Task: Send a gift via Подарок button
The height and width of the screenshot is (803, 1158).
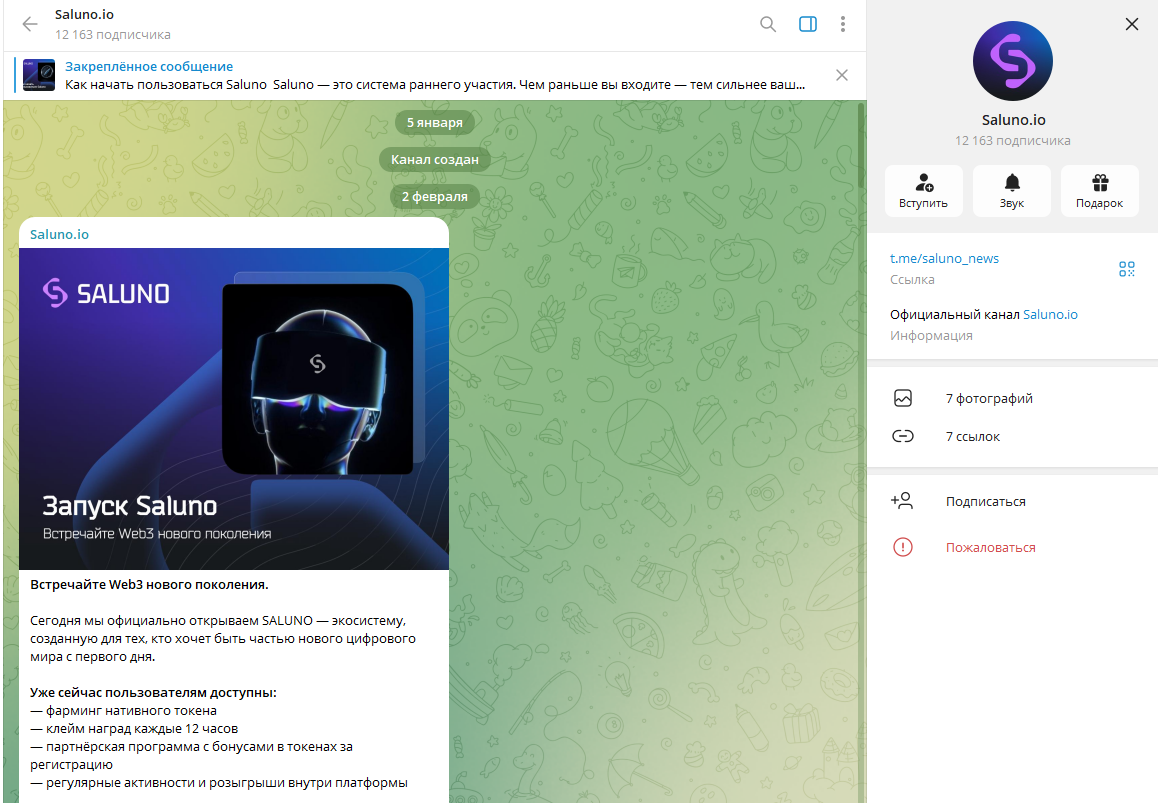Action: click(1100, 191)
